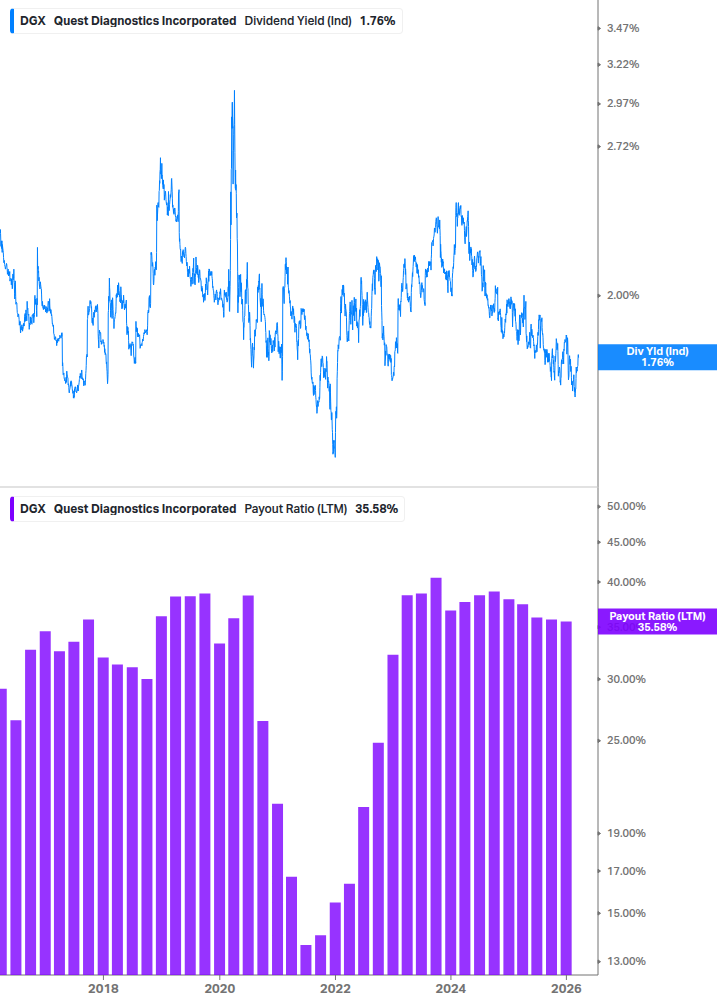Click the 19.00% axis label
Image resolution: width=717 pixels, height=1005 pixels.
626,834
